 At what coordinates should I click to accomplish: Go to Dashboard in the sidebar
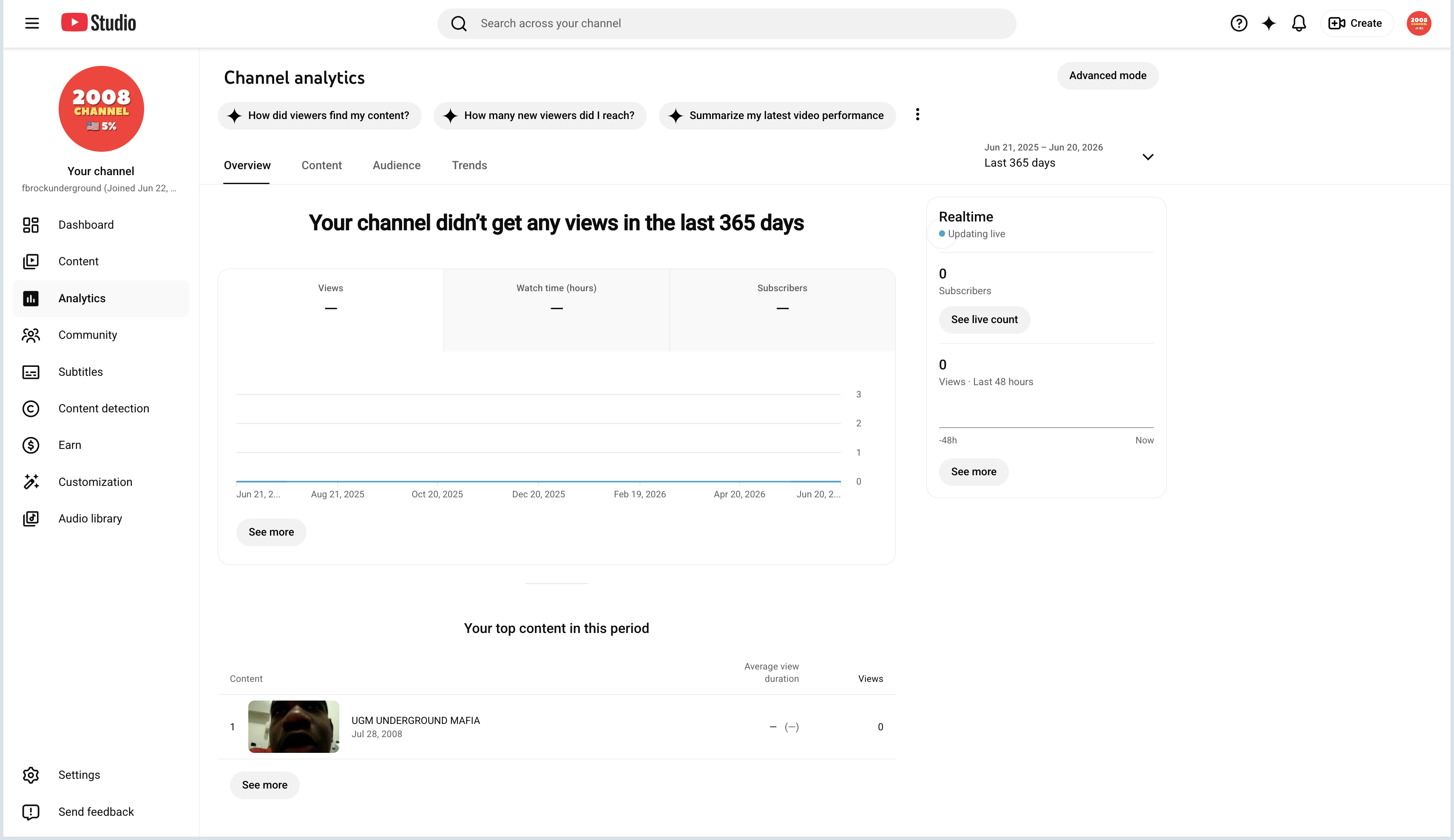pos(101,225)
